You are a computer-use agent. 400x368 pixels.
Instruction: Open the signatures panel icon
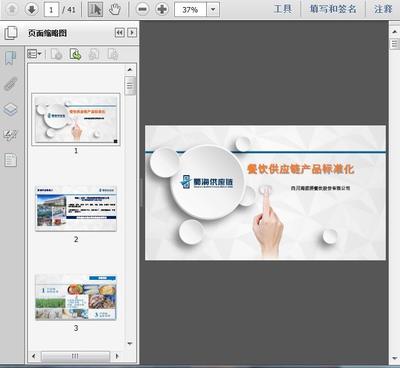click(10, 135)
